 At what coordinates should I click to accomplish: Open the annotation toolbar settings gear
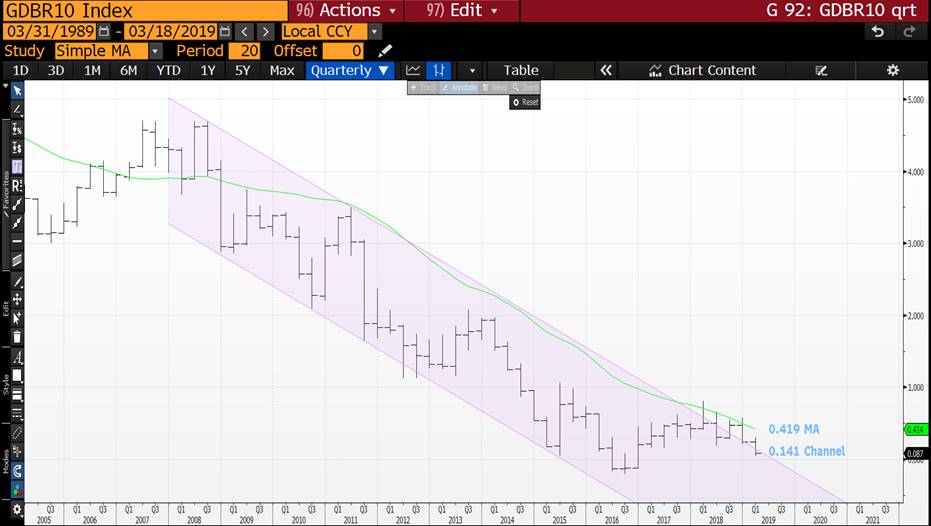17,510
